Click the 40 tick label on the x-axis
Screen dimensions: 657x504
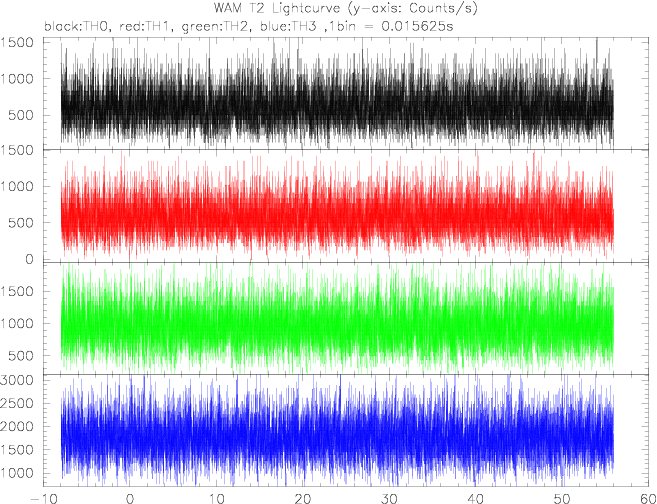(x=475, y=499)
